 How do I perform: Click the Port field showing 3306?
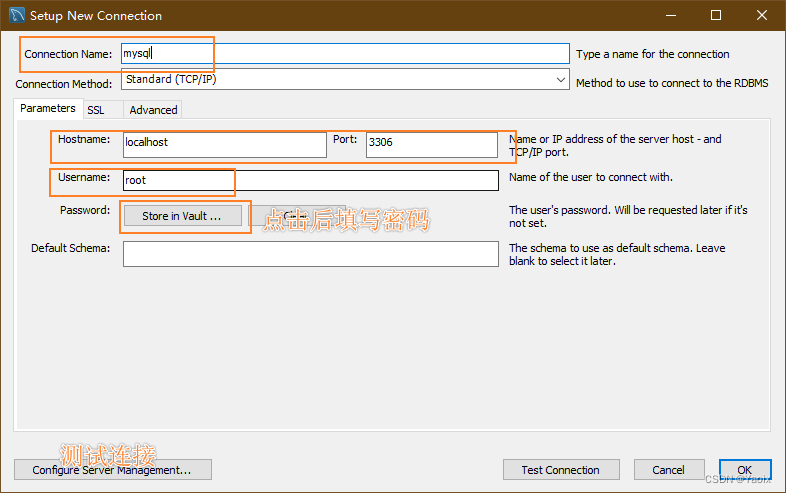point(432,144)
